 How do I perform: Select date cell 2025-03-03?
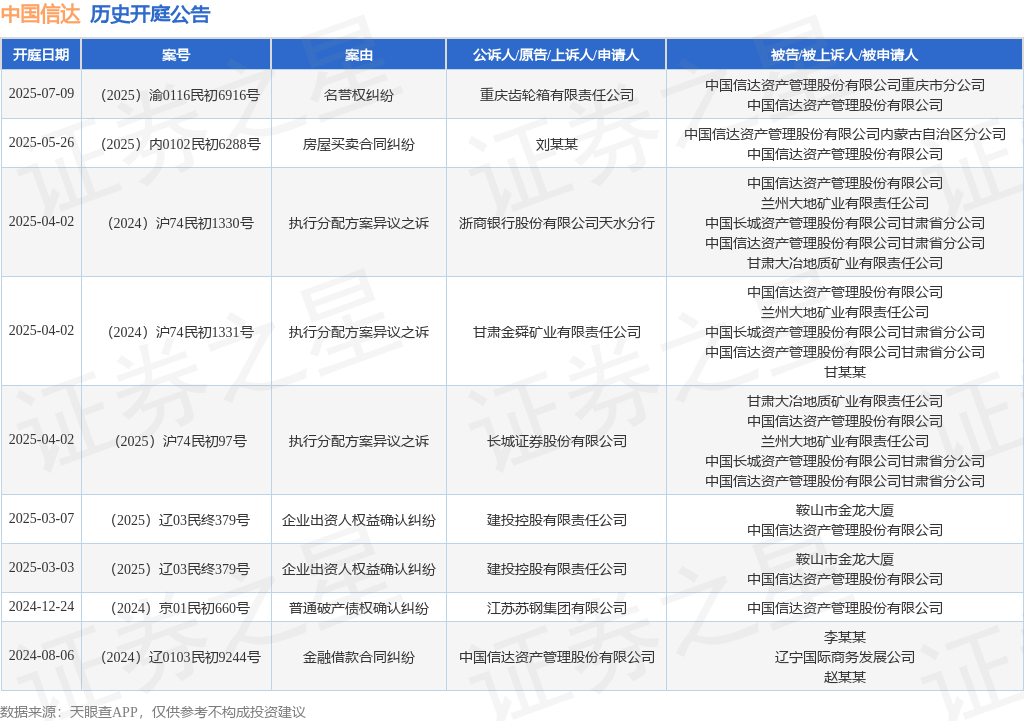coord(41,568)
